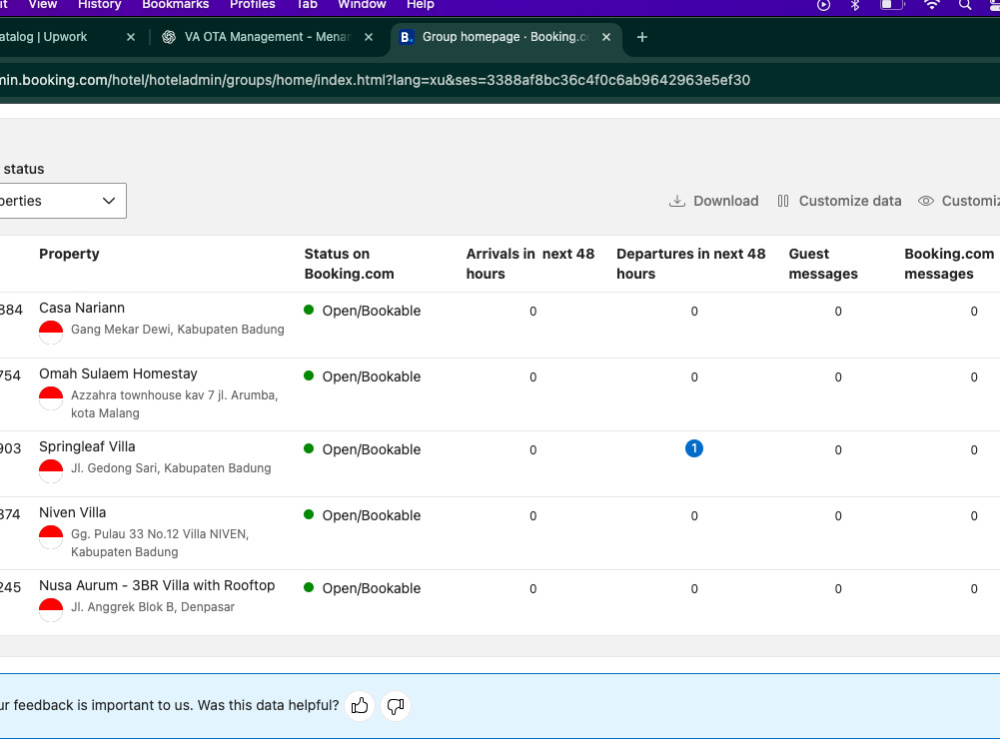
Task: Click the Guest messages column header
Action: (x=823, y=263)
